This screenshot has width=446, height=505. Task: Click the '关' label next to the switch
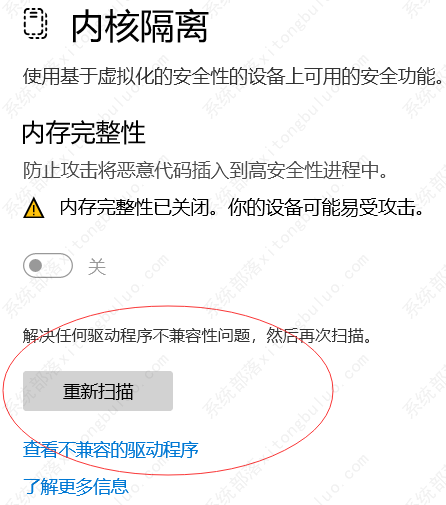[x=97, y=267]
